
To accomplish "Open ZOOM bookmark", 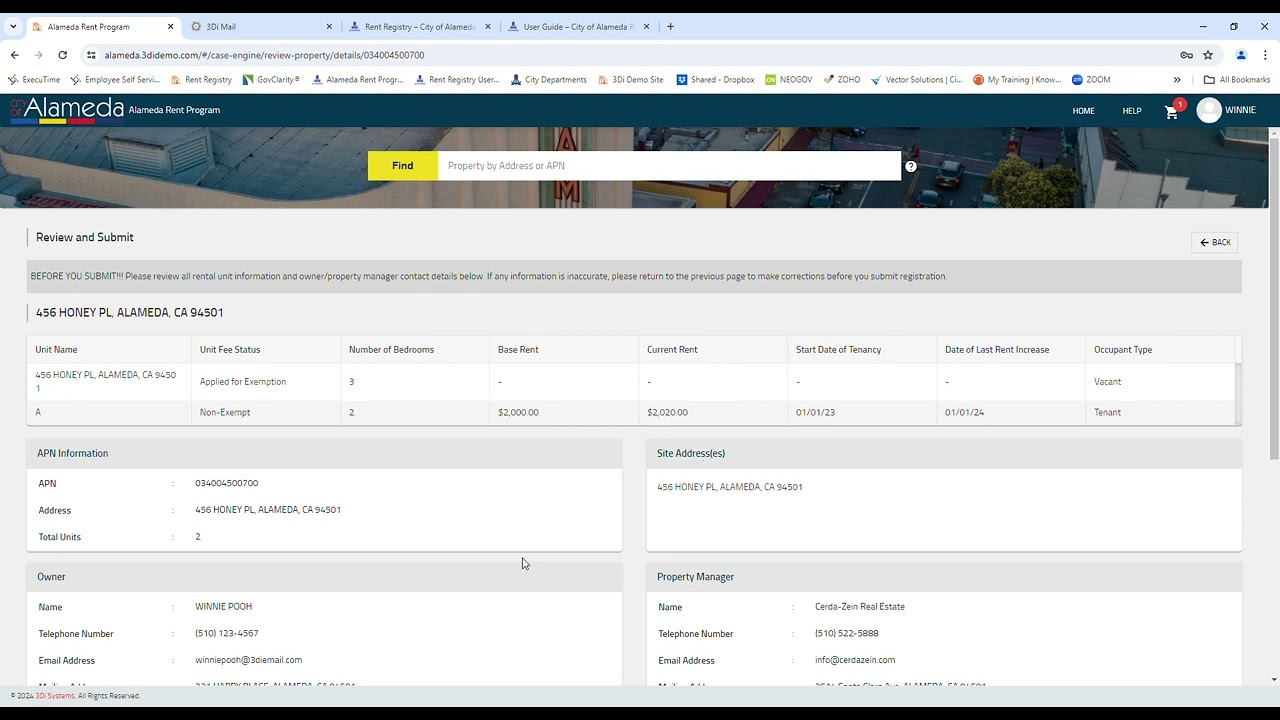I will pos(1091,80).
